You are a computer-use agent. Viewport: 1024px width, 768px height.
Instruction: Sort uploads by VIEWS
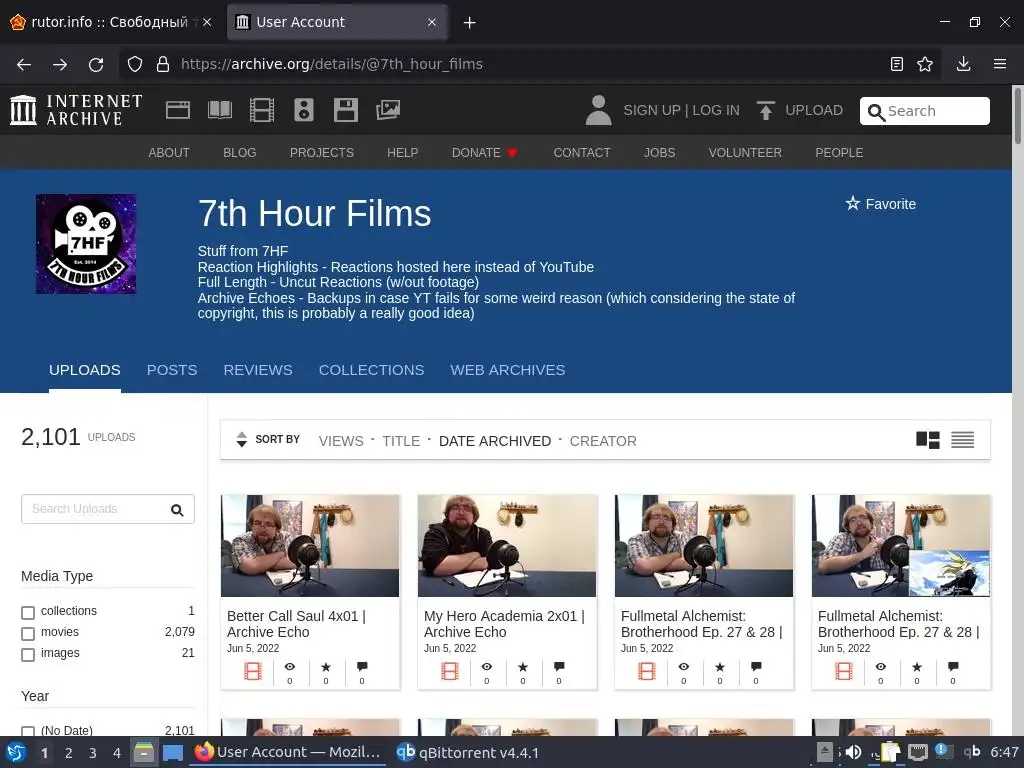click(341, 441)
